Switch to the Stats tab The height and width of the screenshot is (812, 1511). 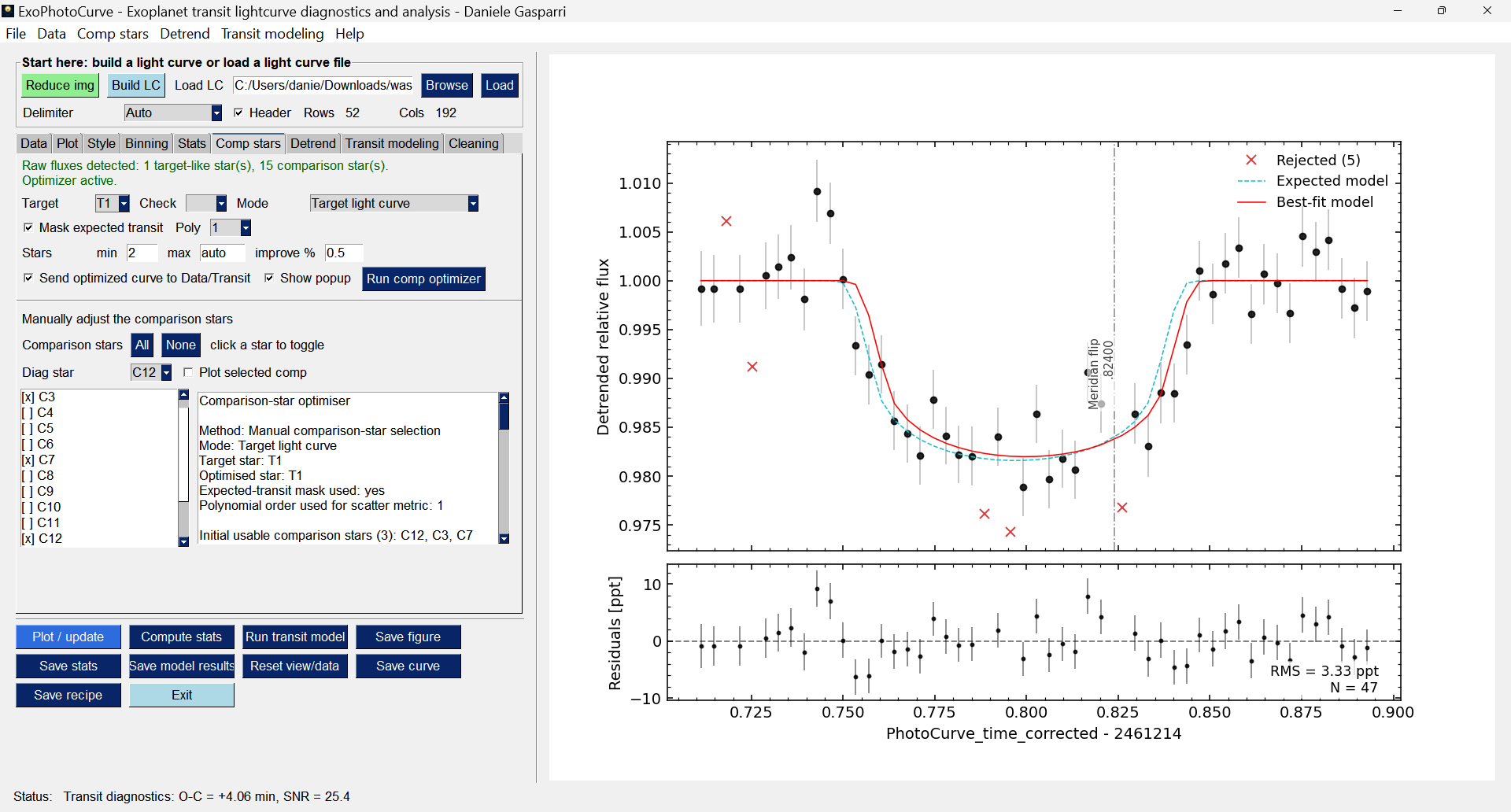point(191,143)
